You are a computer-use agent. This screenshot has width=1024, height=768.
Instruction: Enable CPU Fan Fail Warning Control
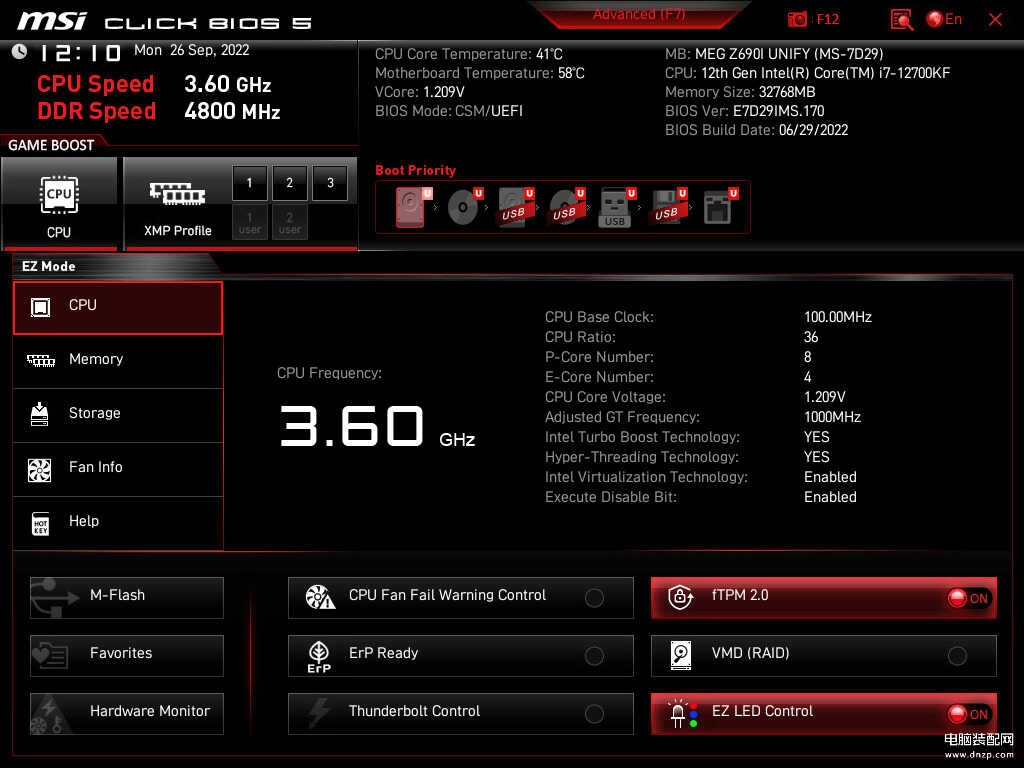[594, 598]
